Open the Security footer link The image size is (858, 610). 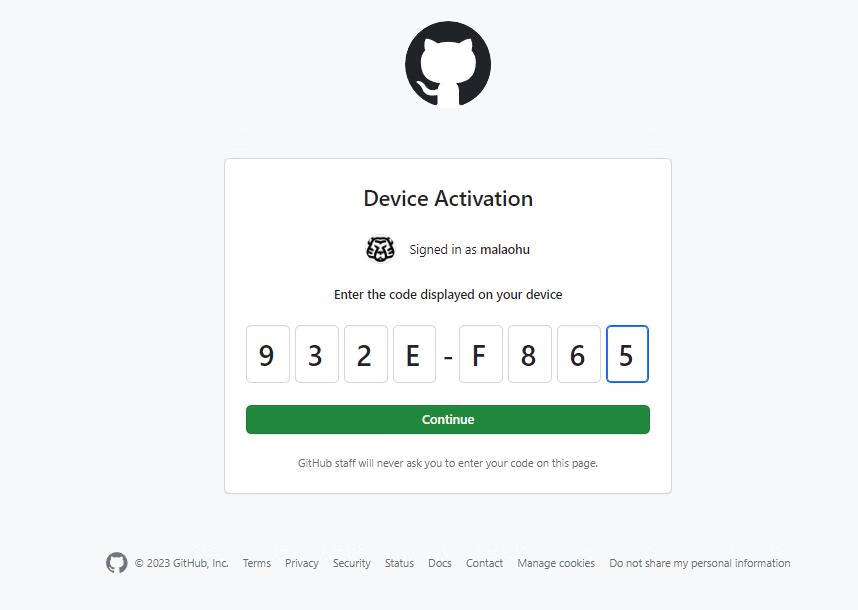point(351,563)
